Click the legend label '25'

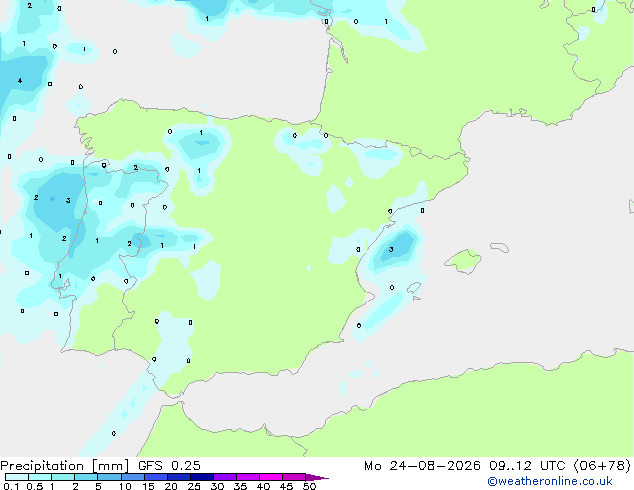point(194,486)
